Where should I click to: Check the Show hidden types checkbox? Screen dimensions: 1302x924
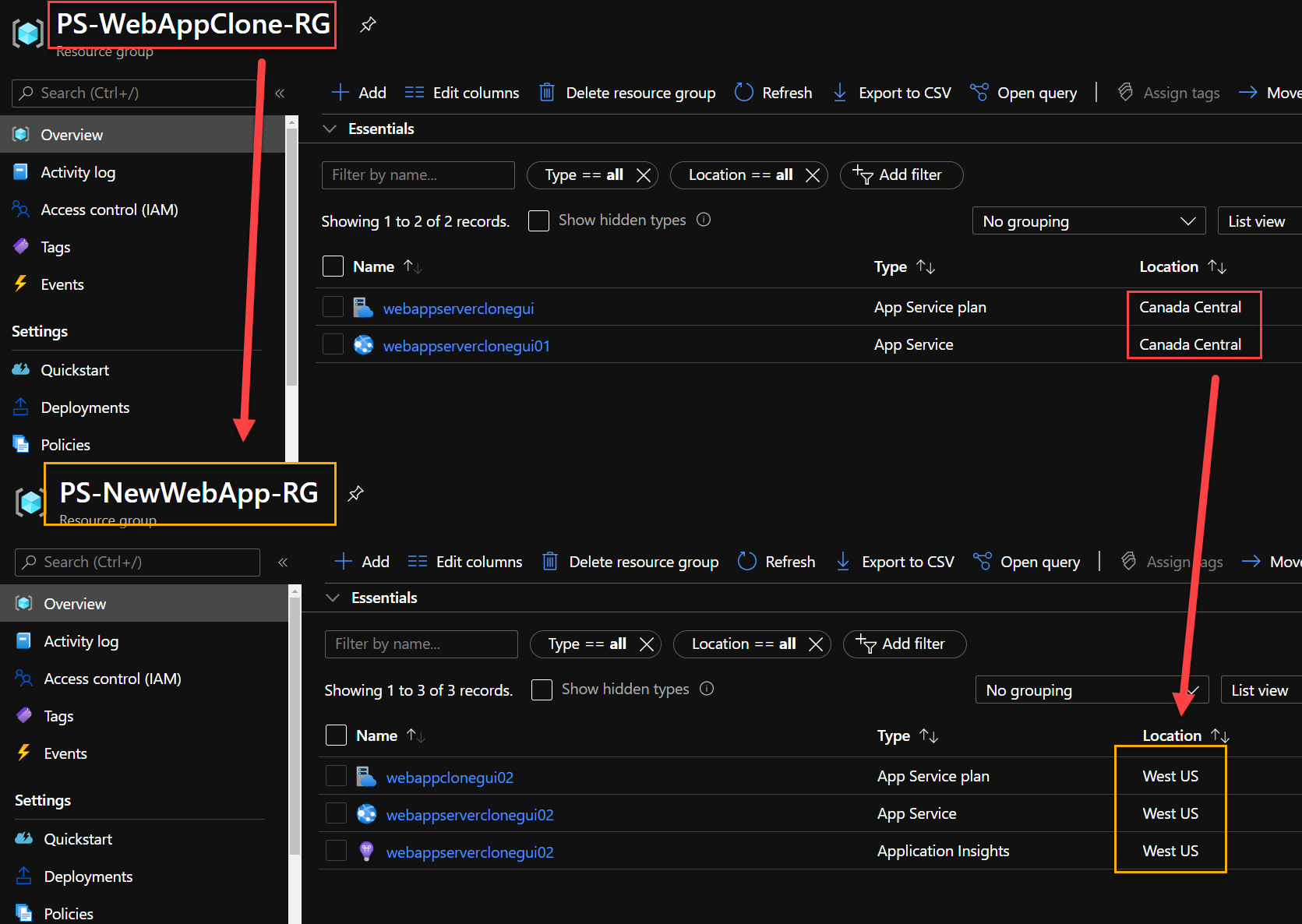(538, 220)
